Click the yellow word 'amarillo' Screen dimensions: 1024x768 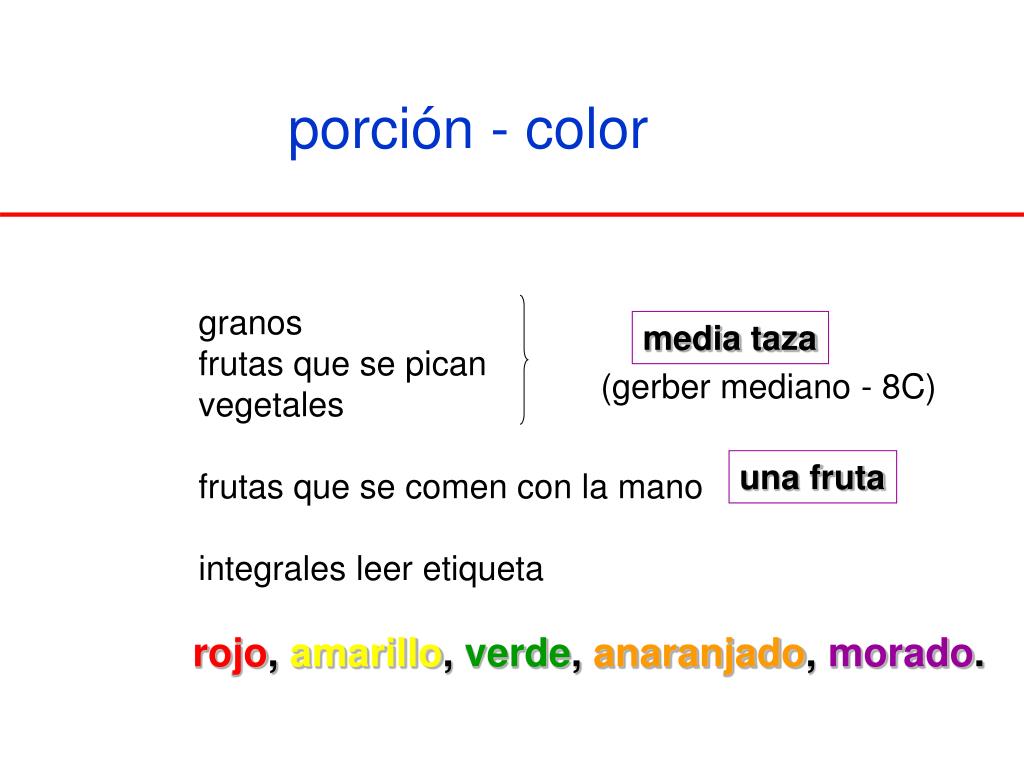click(366, 654)
